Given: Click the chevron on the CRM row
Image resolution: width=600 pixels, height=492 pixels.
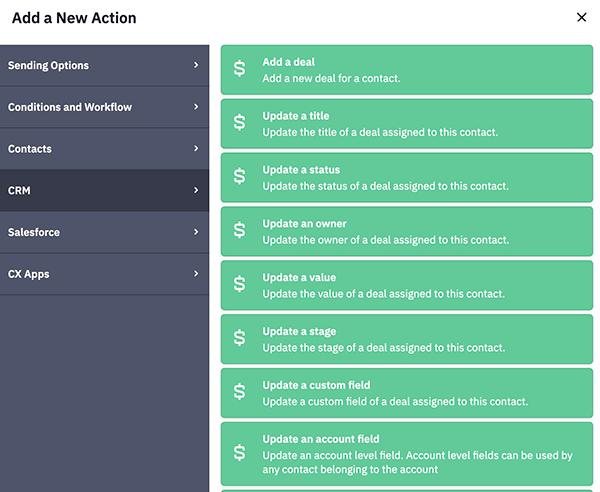Looking at the screenshot, I should pyautogui.click(x=196, y=190).
